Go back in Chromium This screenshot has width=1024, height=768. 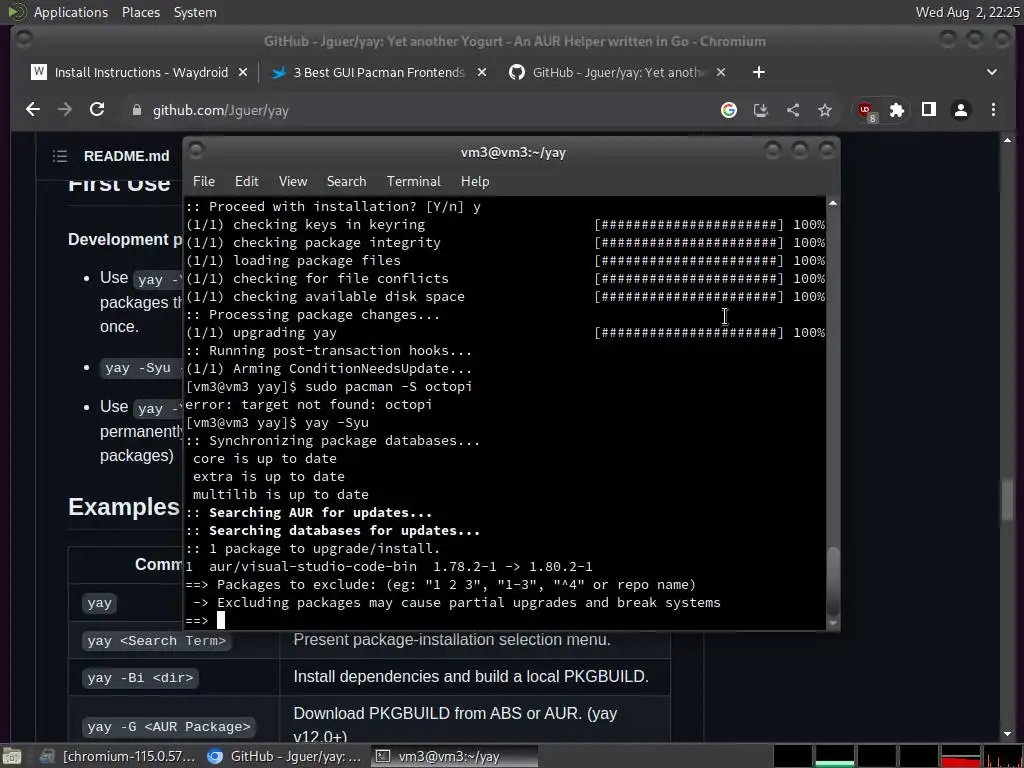(33, 110)
